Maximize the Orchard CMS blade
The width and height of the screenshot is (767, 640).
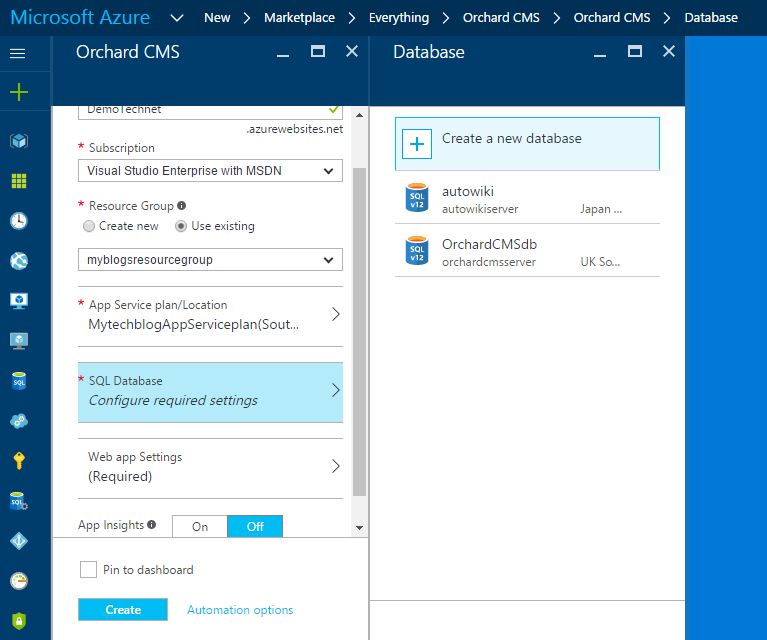[x=318, y=51]
